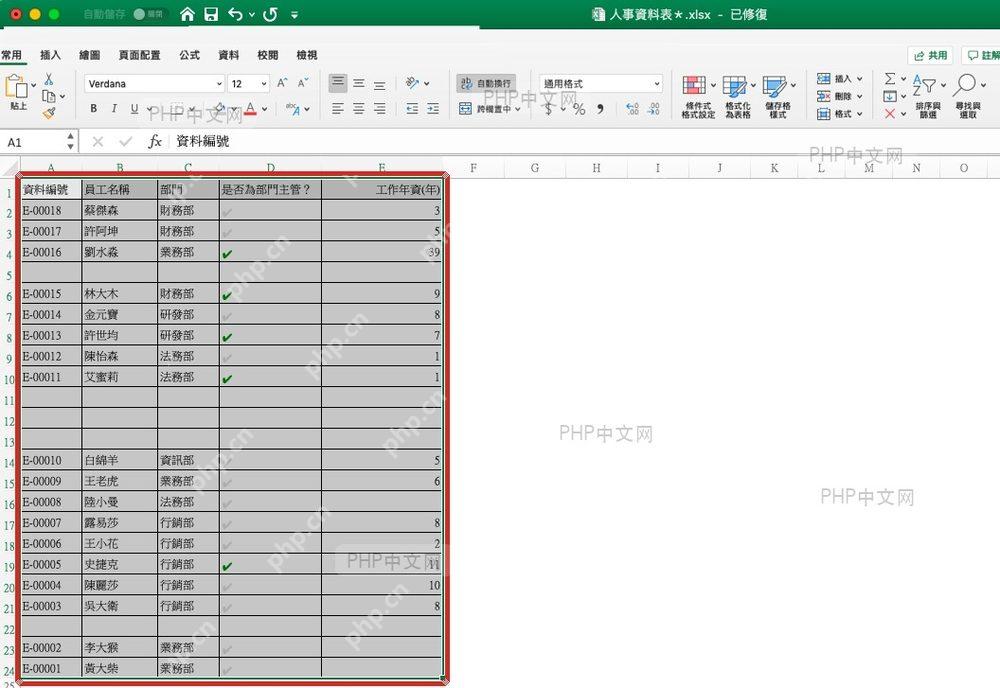Open the customize quick access toolbar menu

[294, 15]
